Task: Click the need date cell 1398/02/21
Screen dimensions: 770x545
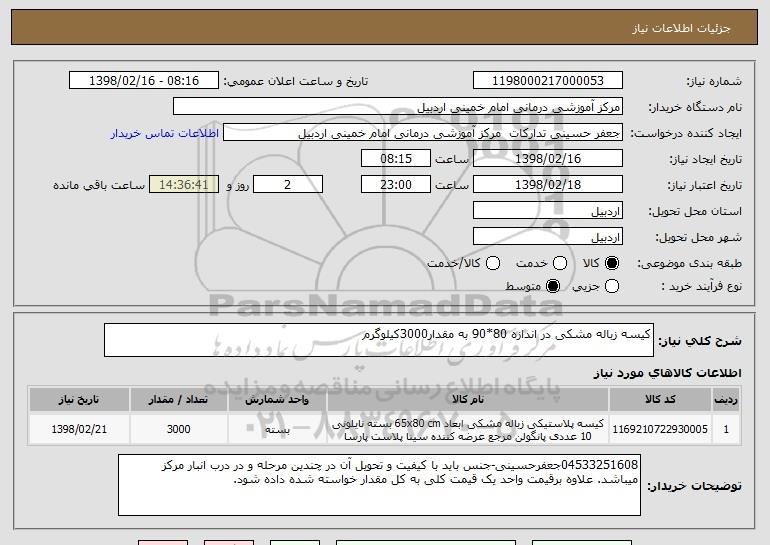Action: 79,429
